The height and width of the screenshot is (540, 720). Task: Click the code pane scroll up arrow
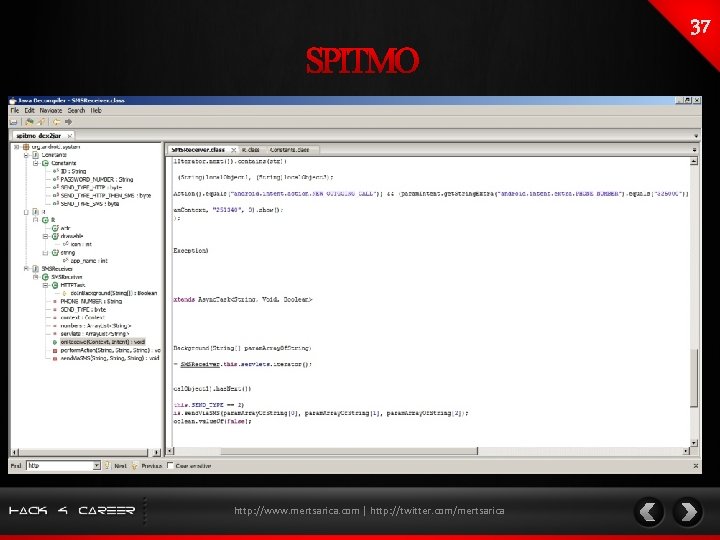point(694,161)
